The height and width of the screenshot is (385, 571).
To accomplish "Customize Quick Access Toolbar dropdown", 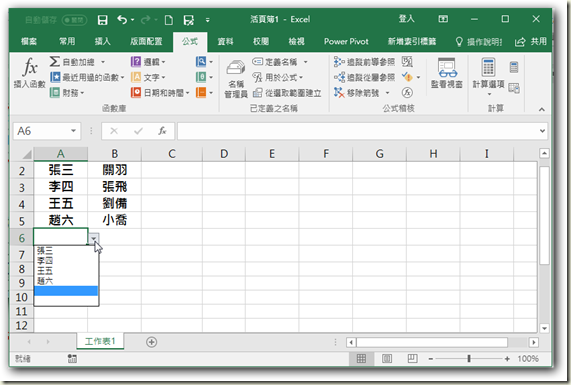I will (x=208, y=20).
